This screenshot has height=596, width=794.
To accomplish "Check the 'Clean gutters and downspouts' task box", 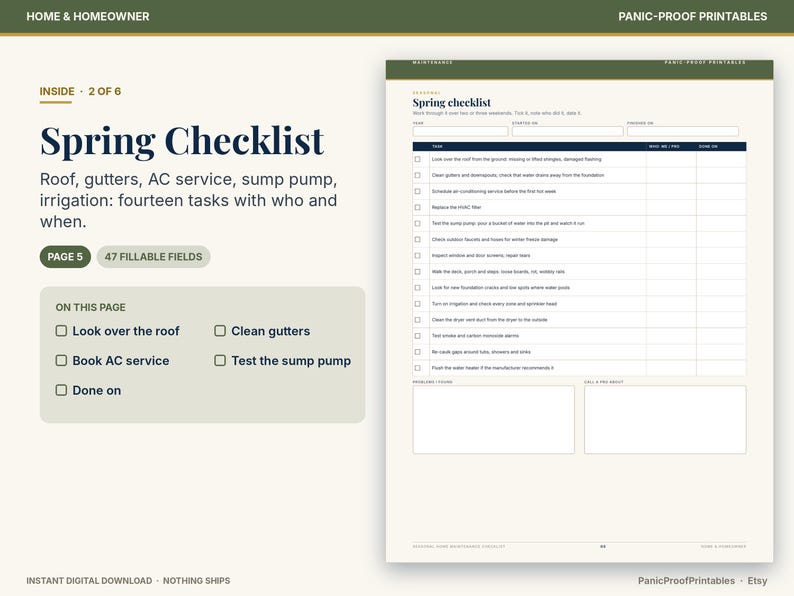I will 418,175.
